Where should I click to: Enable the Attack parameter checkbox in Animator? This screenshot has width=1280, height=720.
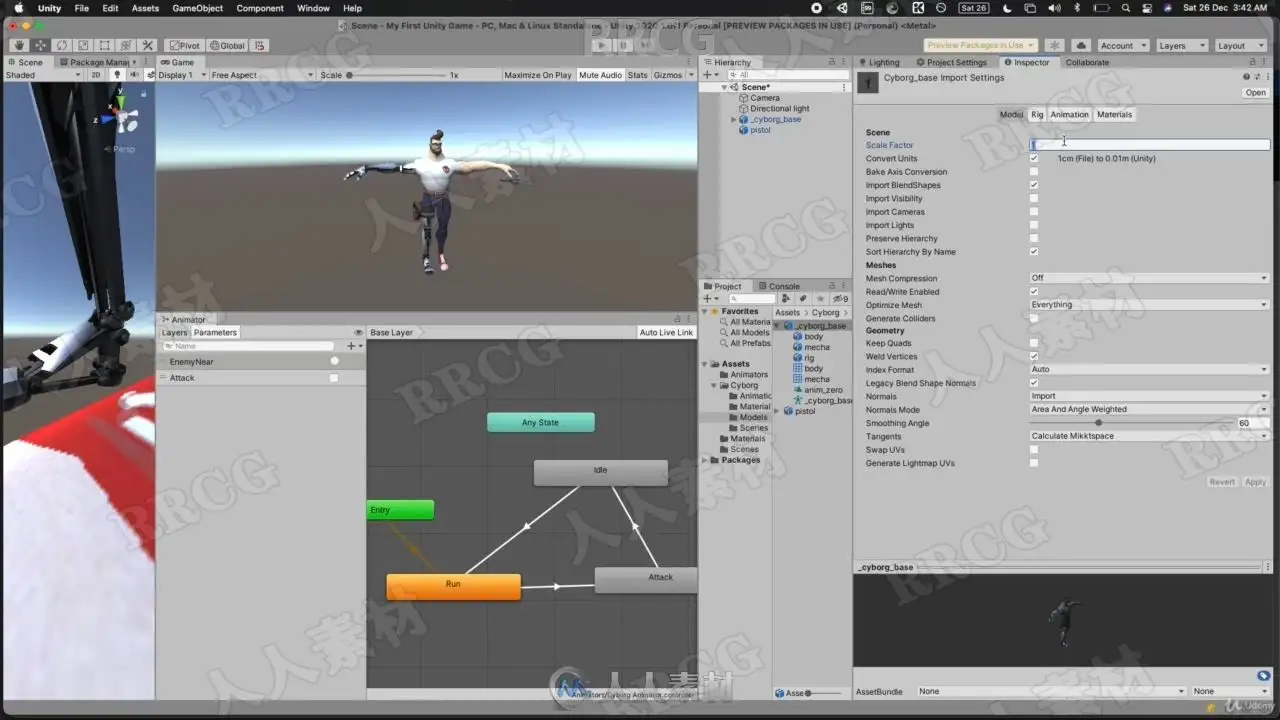tap(334, 378)
